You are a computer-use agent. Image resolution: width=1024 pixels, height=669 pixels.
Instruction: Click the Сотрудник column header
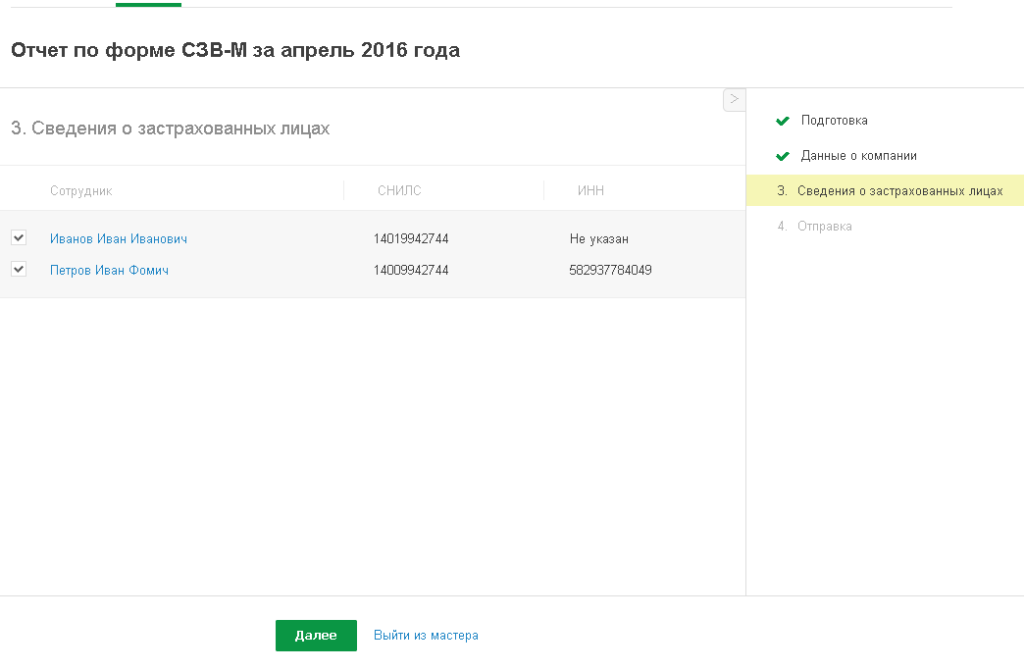click(81, 191)
